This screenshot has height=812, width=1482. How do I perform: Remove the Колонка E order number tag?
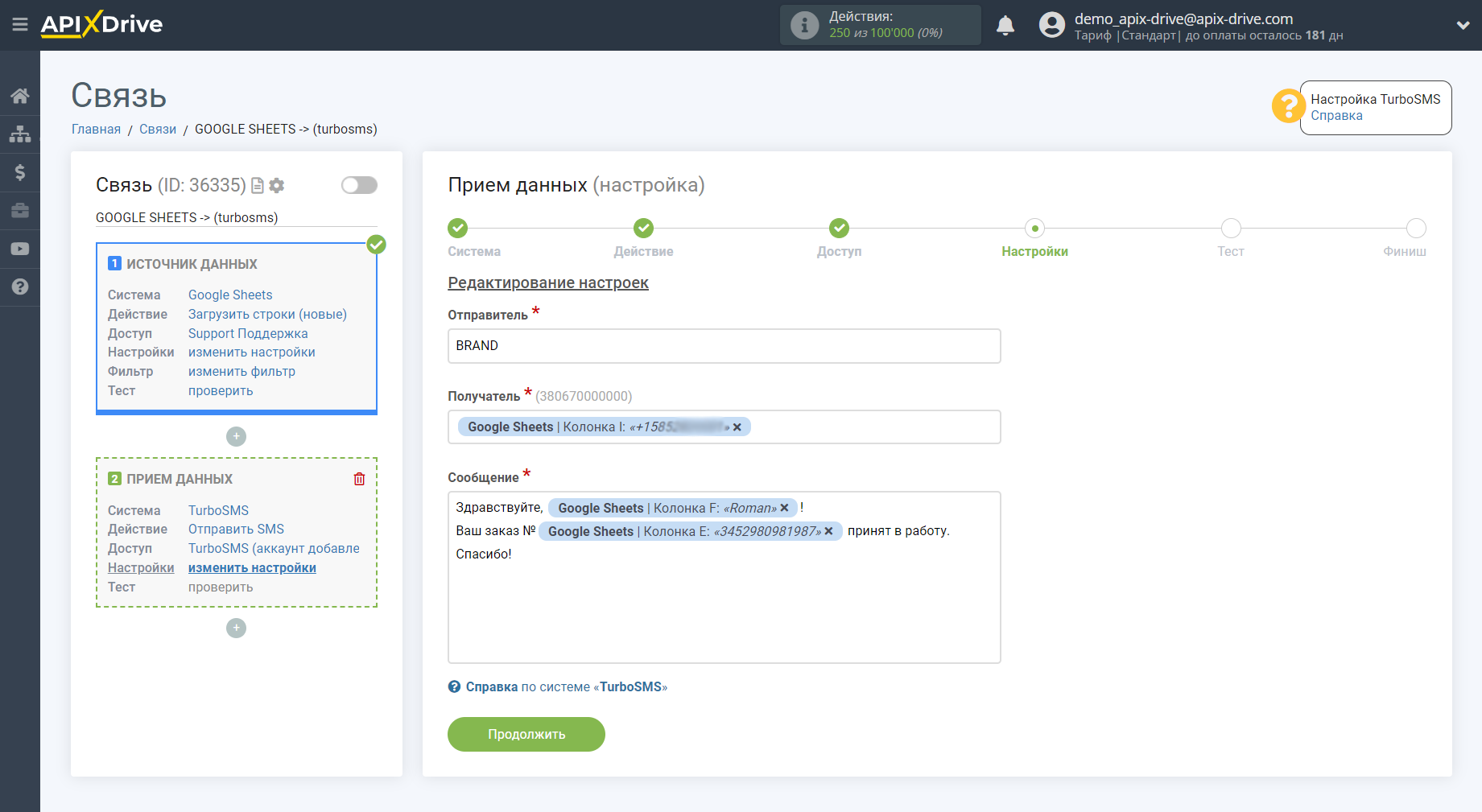tap(828, 532)
